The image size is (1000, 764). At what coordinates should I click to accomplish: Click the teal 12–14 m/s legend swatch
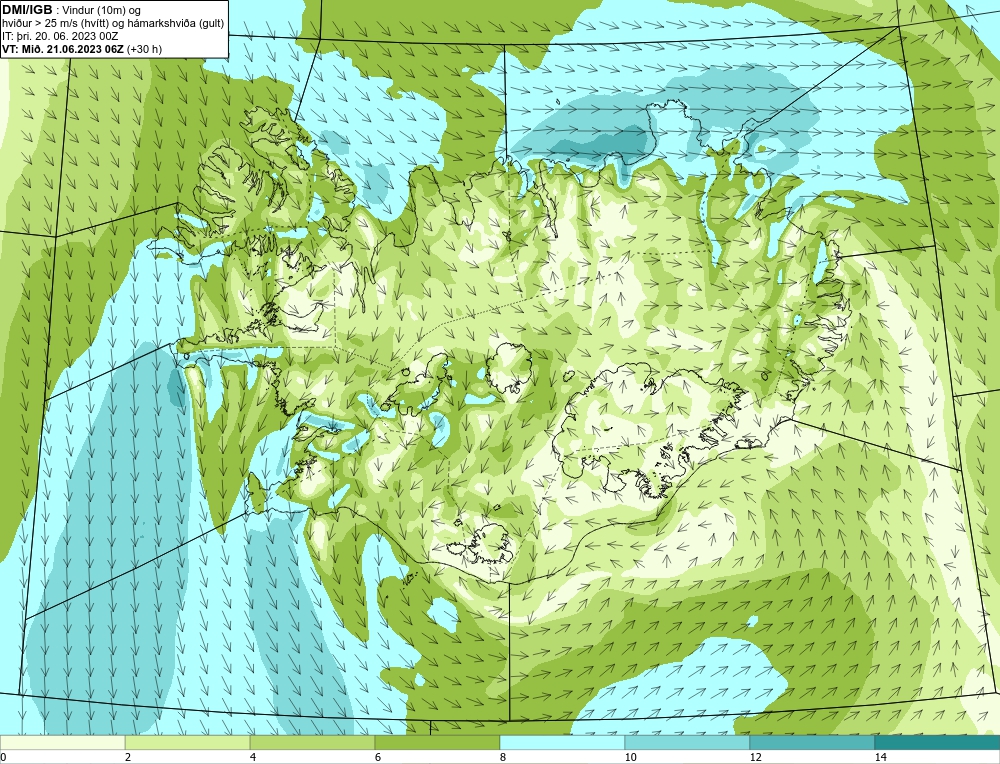[x=812, y=743]
